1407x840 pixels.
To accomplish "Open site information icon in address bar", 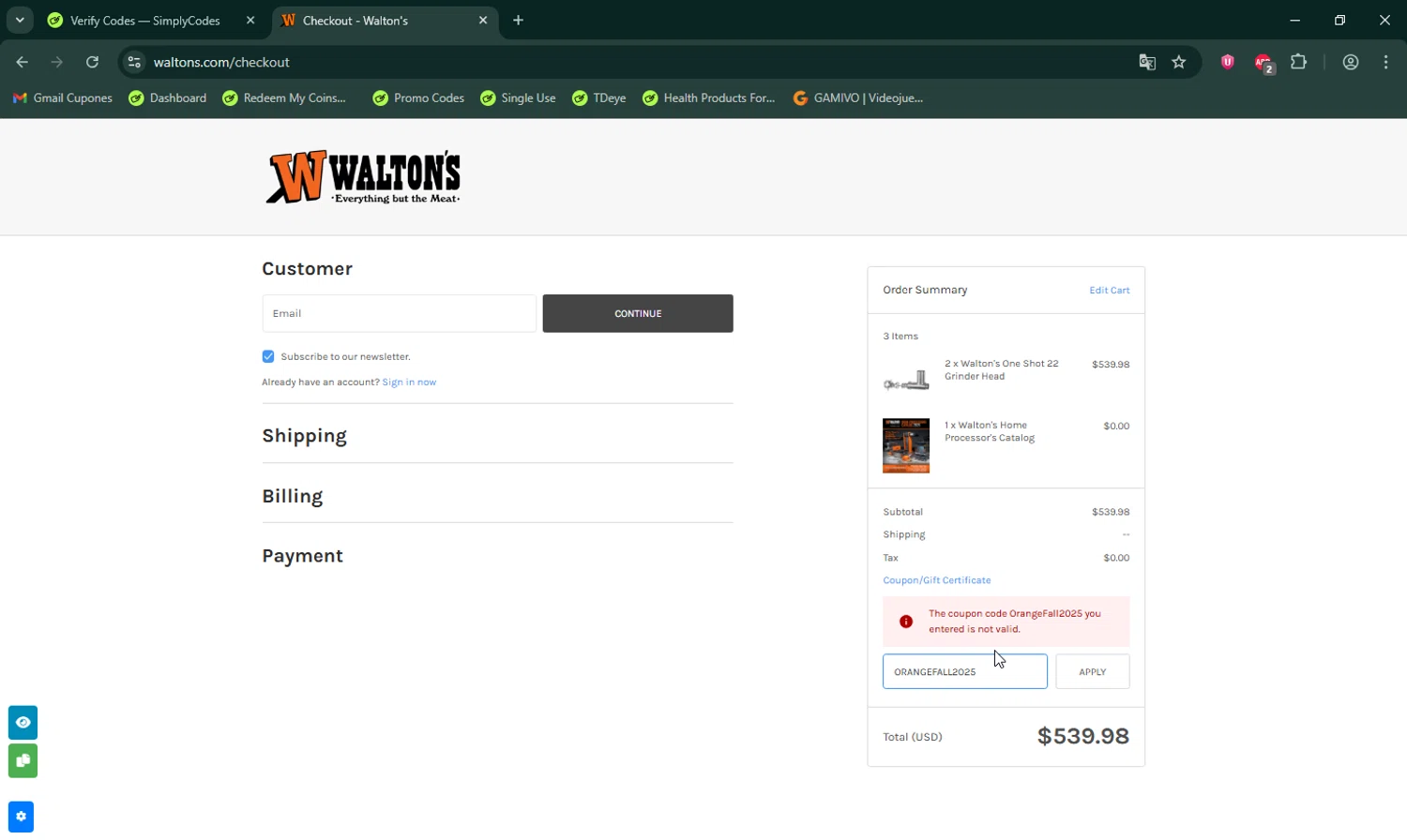I will tap(134, 62).
